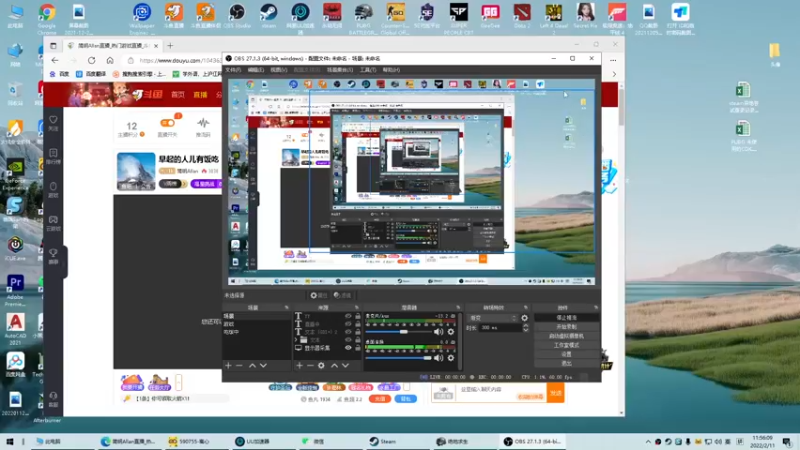Open Wallpaper Engine desktop shortcut
The image size is (800, 450).
coord(142,18)
